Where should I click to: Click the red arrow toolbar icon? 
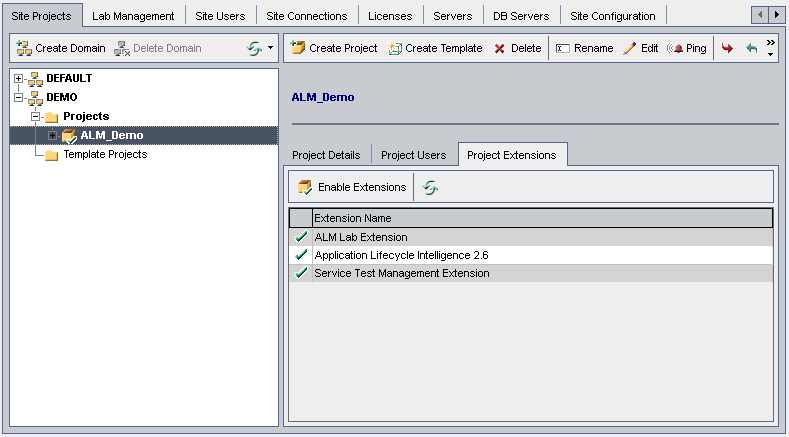tap(727, 48)
